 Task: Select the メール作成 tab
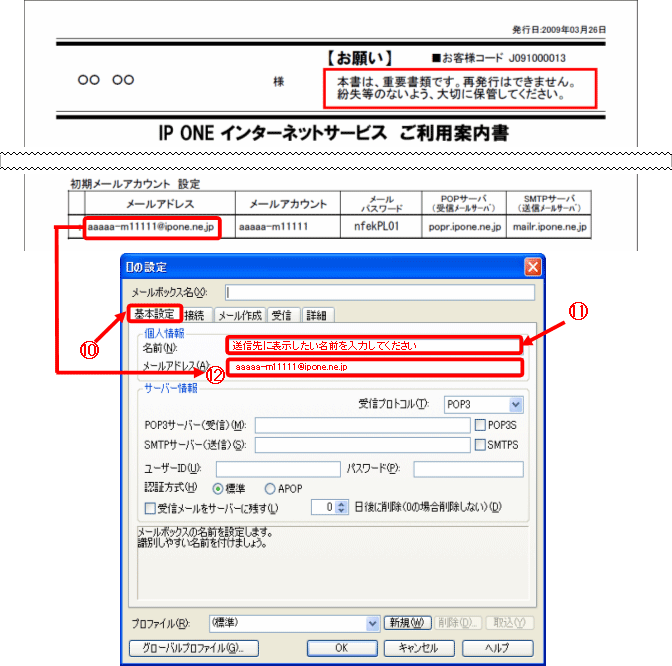[x=240, y=315]
